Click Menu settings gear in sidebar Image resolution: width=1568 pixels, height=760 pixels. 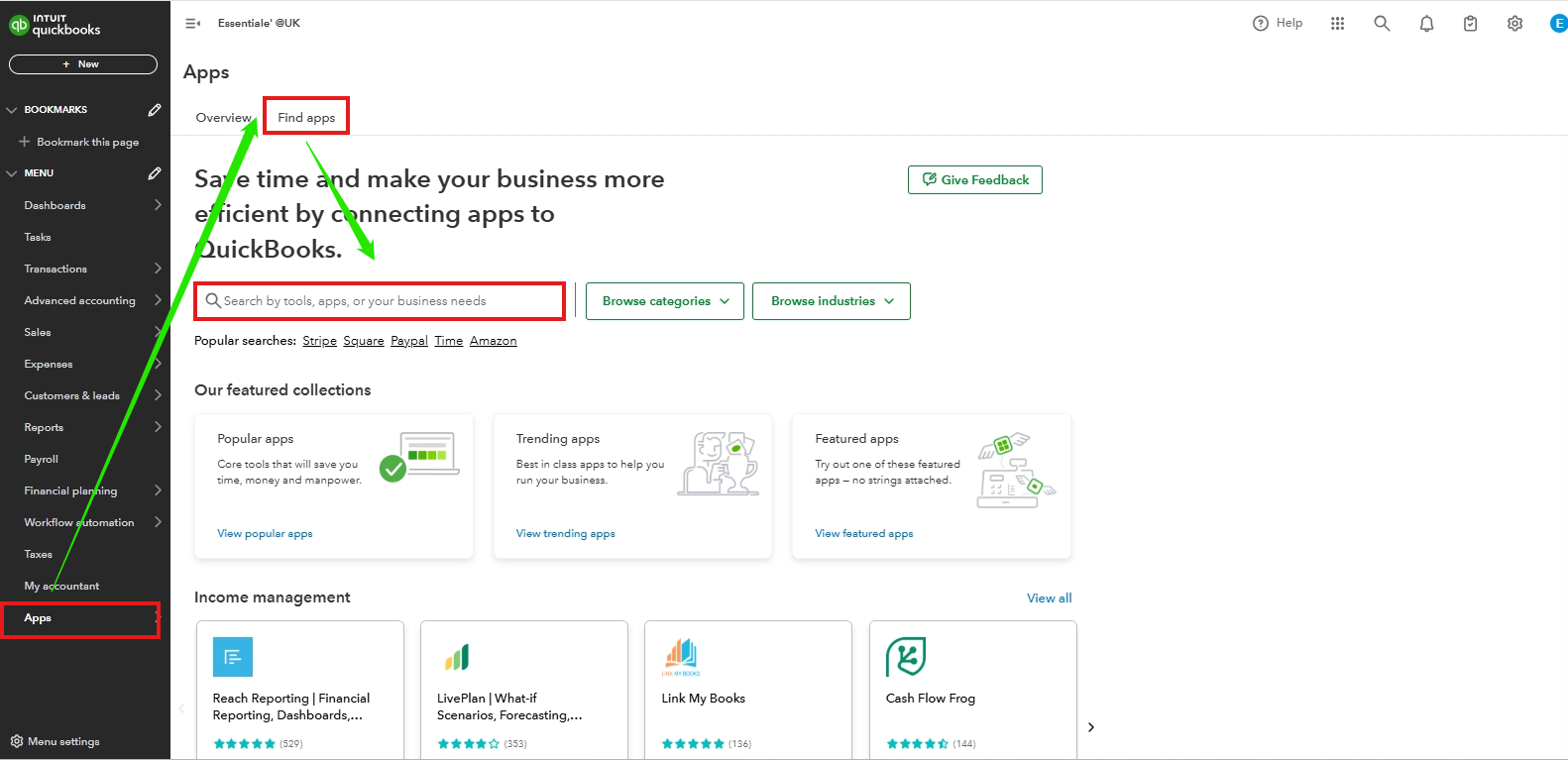[x=17, y=741]
